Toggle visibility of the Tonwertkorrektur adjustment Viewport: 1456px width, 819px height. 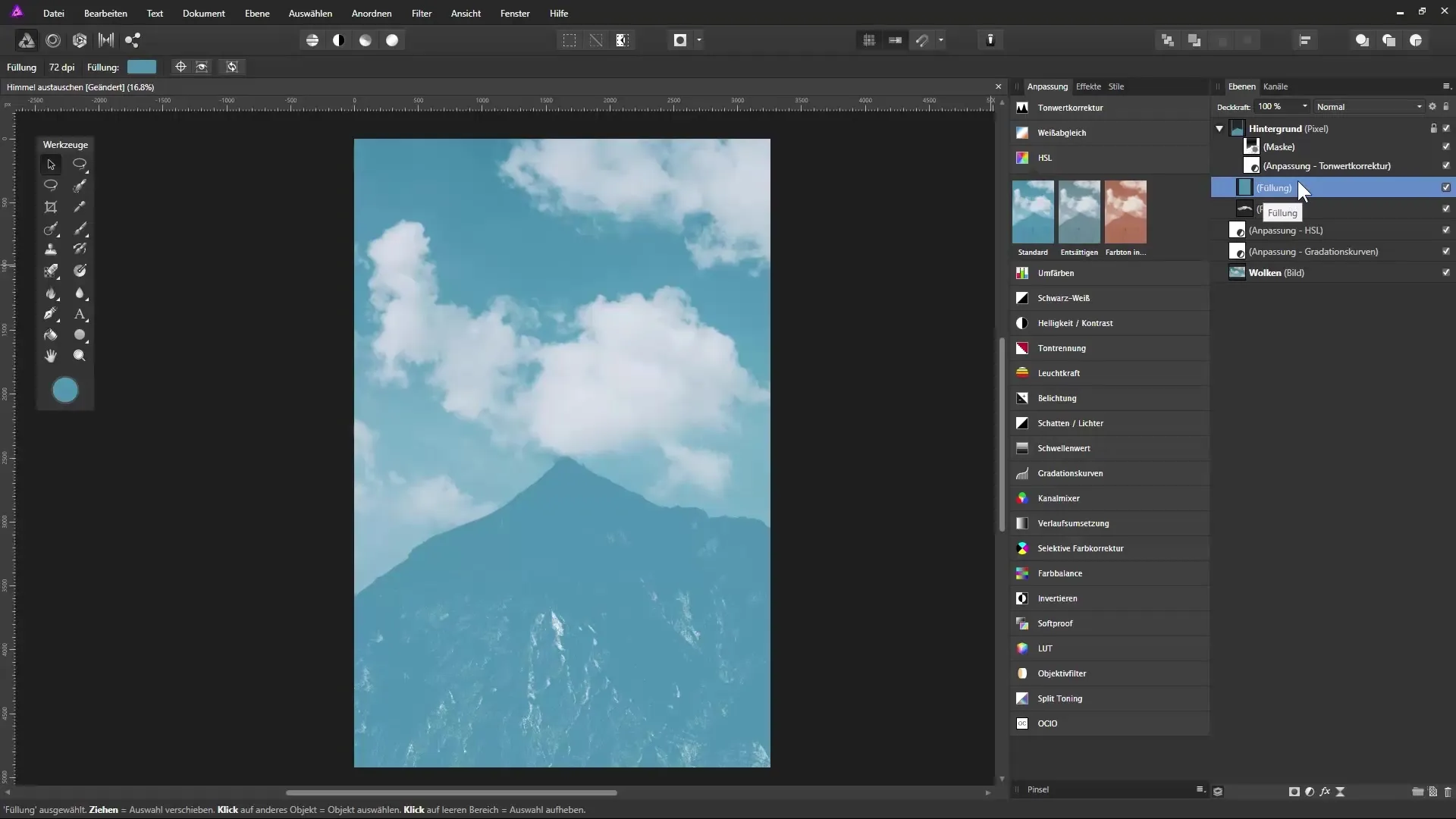click(x=1446, y=166)
